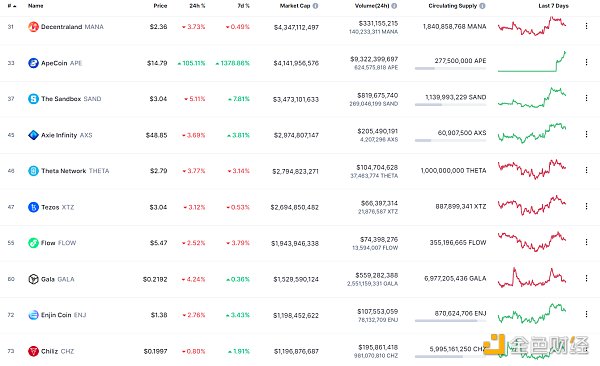
Task: Open the Flow FLOW coin page link
Action: tap(59, 243)
